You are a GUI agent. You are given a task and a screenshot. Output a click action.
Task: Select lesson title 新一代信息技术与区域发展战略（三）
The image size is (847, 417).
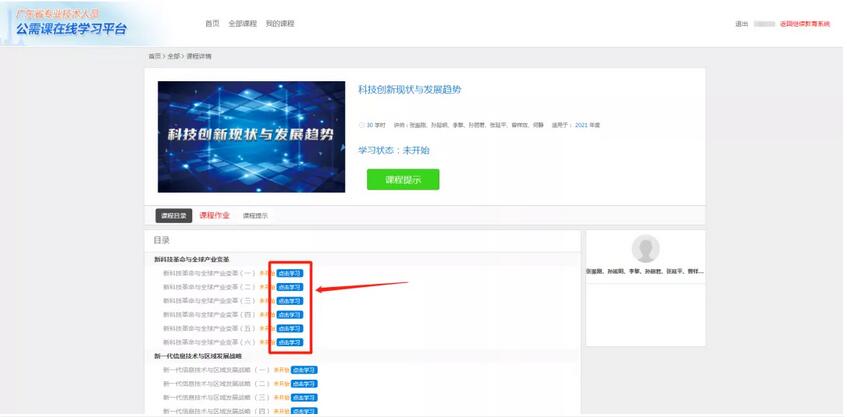pos(217,398)
